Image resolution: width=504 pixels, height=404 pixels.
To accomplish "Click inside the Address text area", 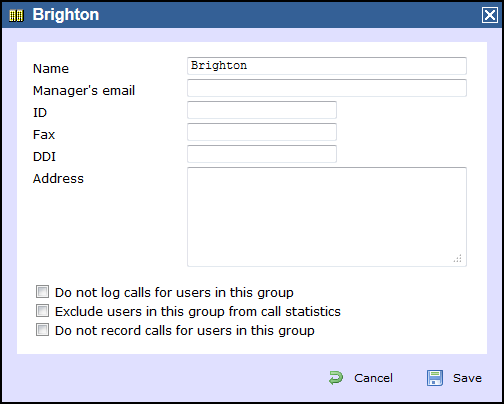I will (x=327, y=217).
